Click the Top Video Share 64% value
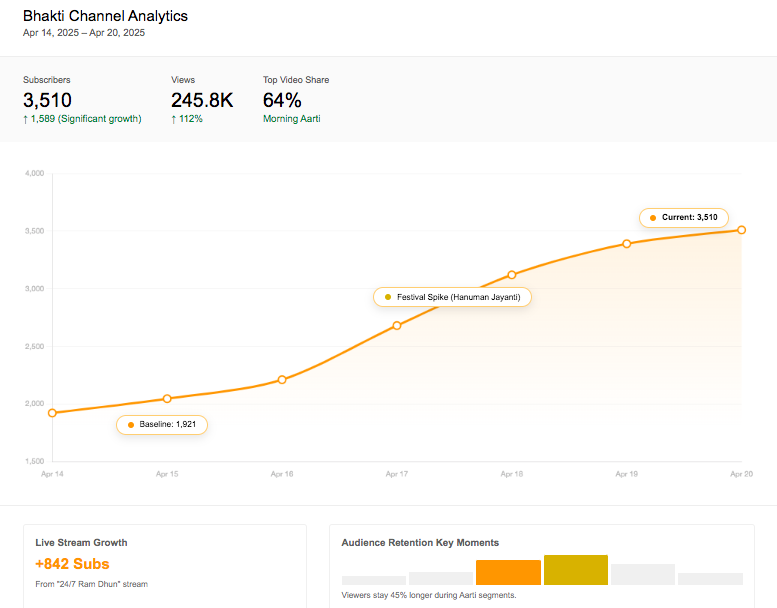777x608 pixels. 282,100
